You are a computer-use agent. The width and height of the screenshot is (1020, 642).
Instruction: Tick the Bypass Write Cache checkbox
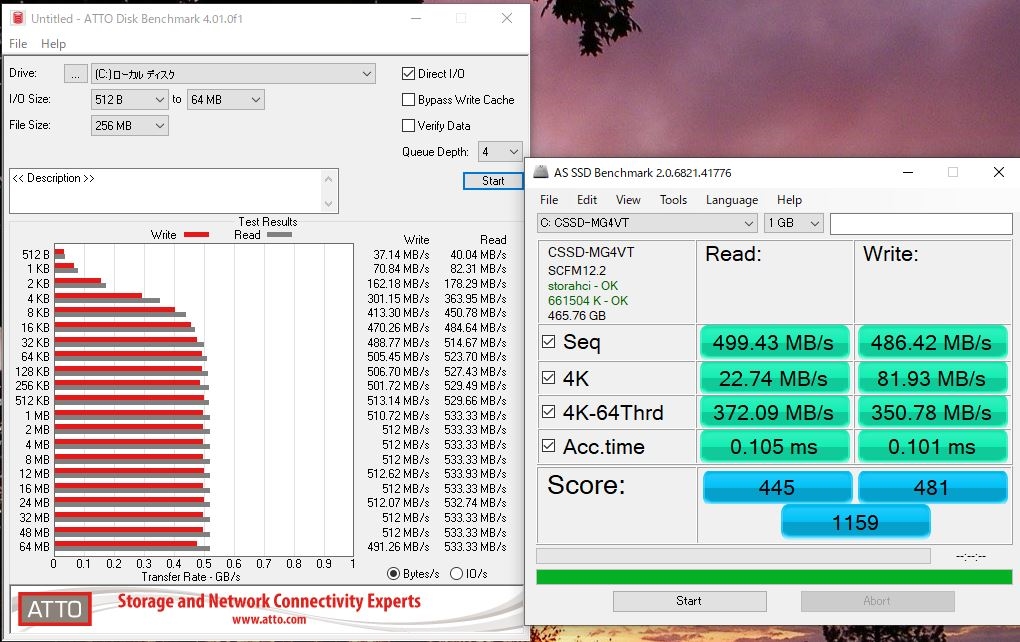pyautogui.click(x=409, y=100)
